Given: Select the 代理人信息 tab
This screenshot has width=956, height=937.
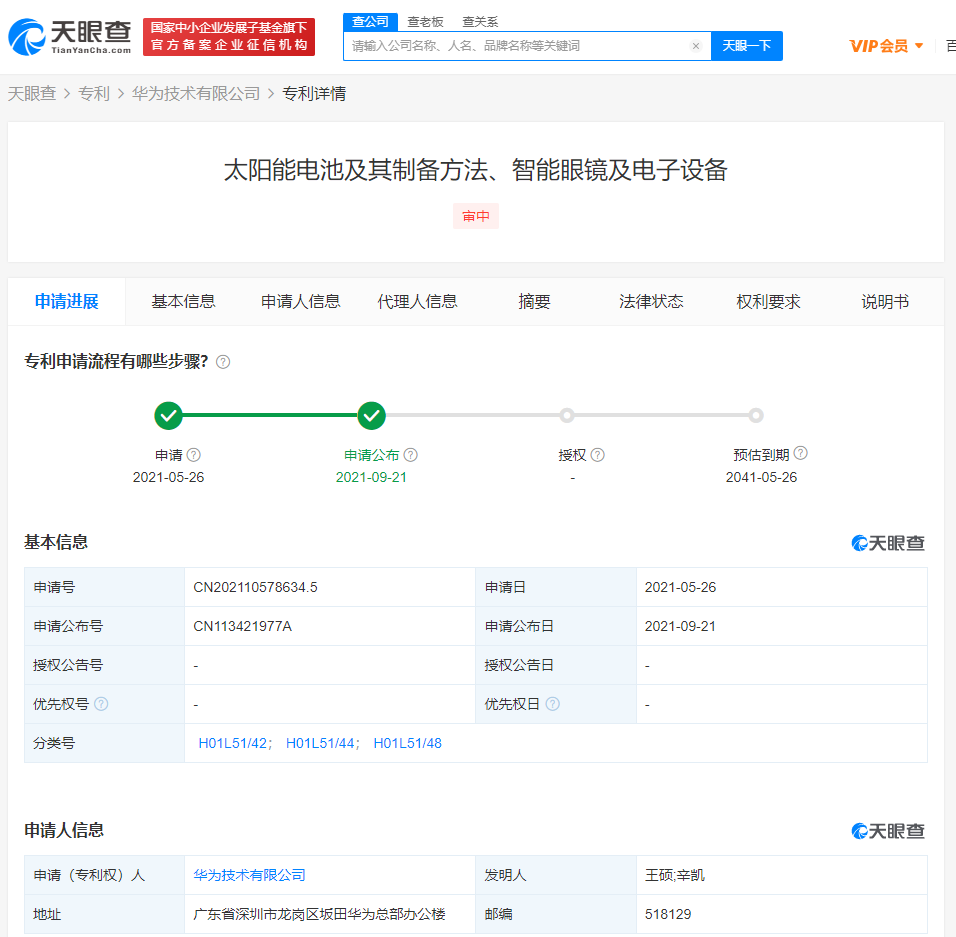Looking at the screenshot, I should [418, 302].
